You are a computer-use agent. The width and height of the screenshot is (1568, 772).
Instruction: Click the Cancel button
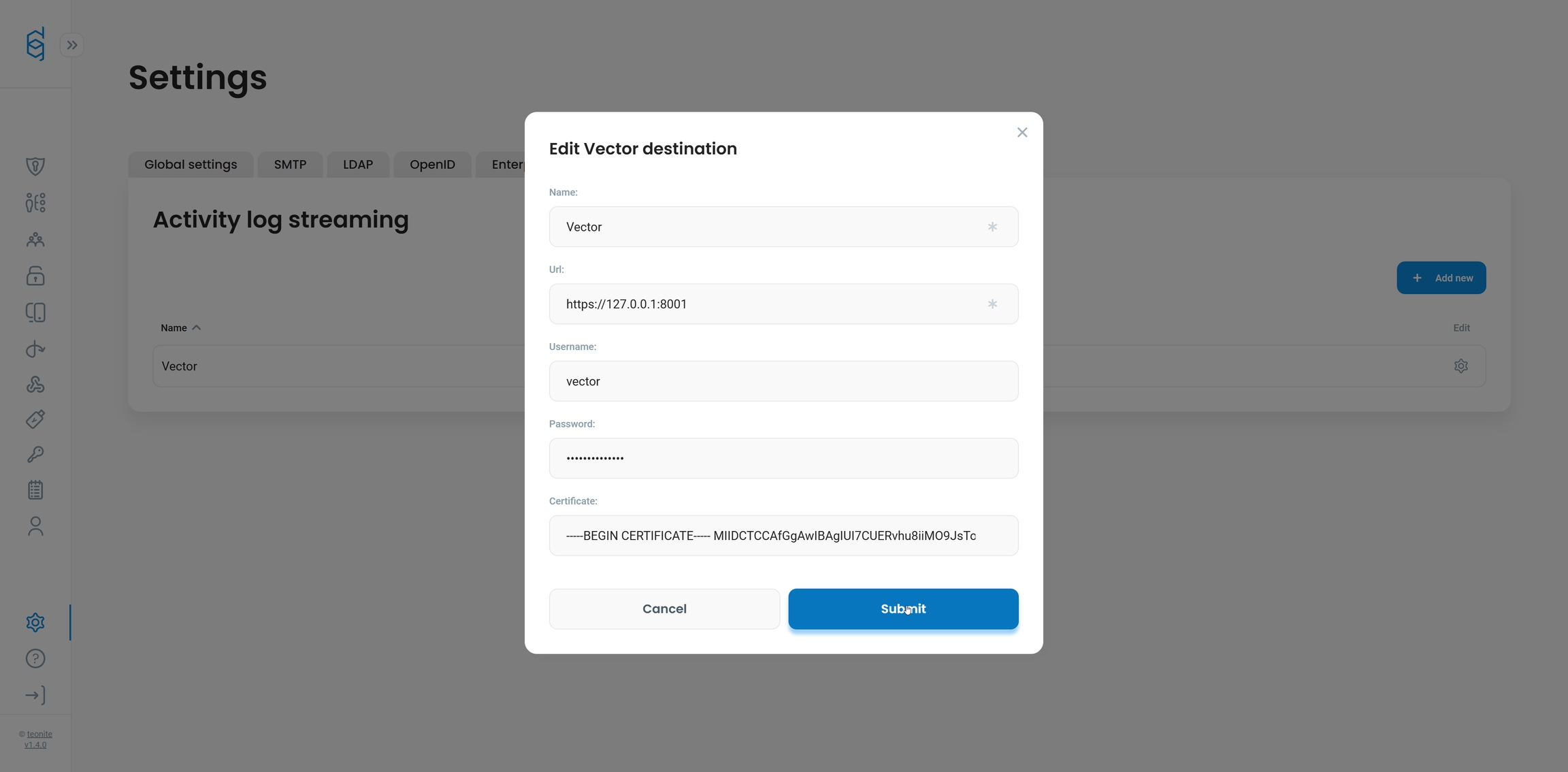(x=664, y=609)
